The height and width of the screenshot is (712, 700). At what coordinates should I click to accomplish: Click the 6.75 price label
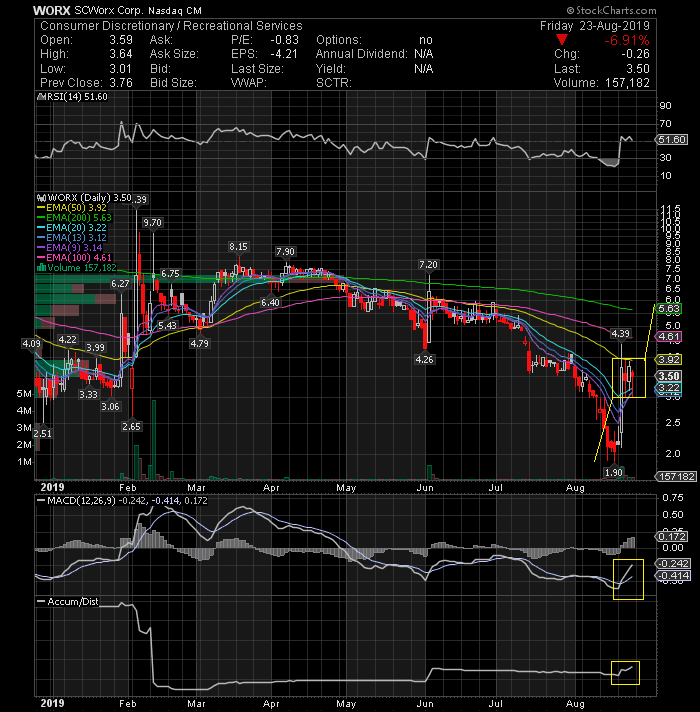click(x=170, y=273)
